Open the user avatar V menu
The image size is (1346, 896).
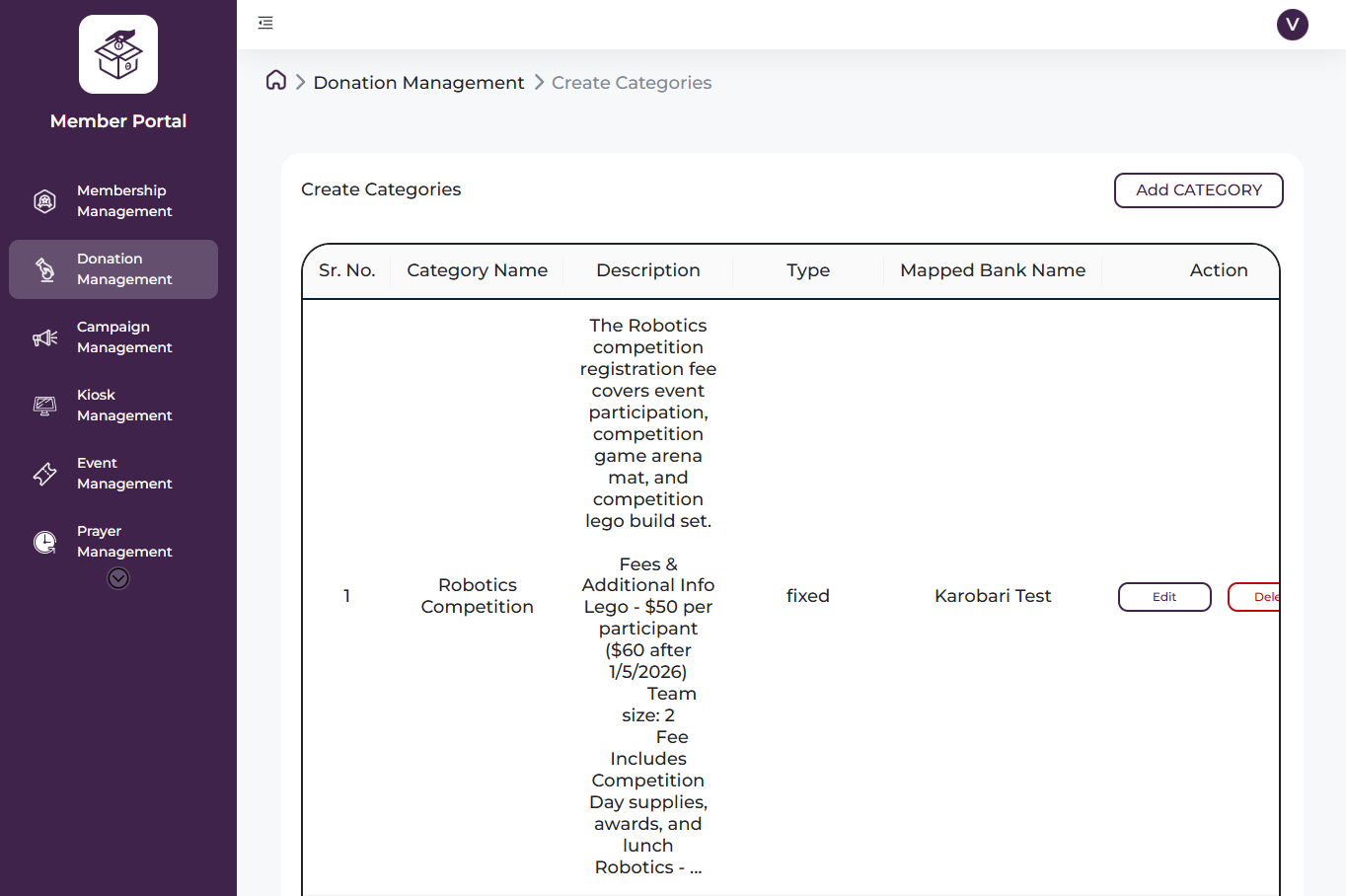(1292, 25)
